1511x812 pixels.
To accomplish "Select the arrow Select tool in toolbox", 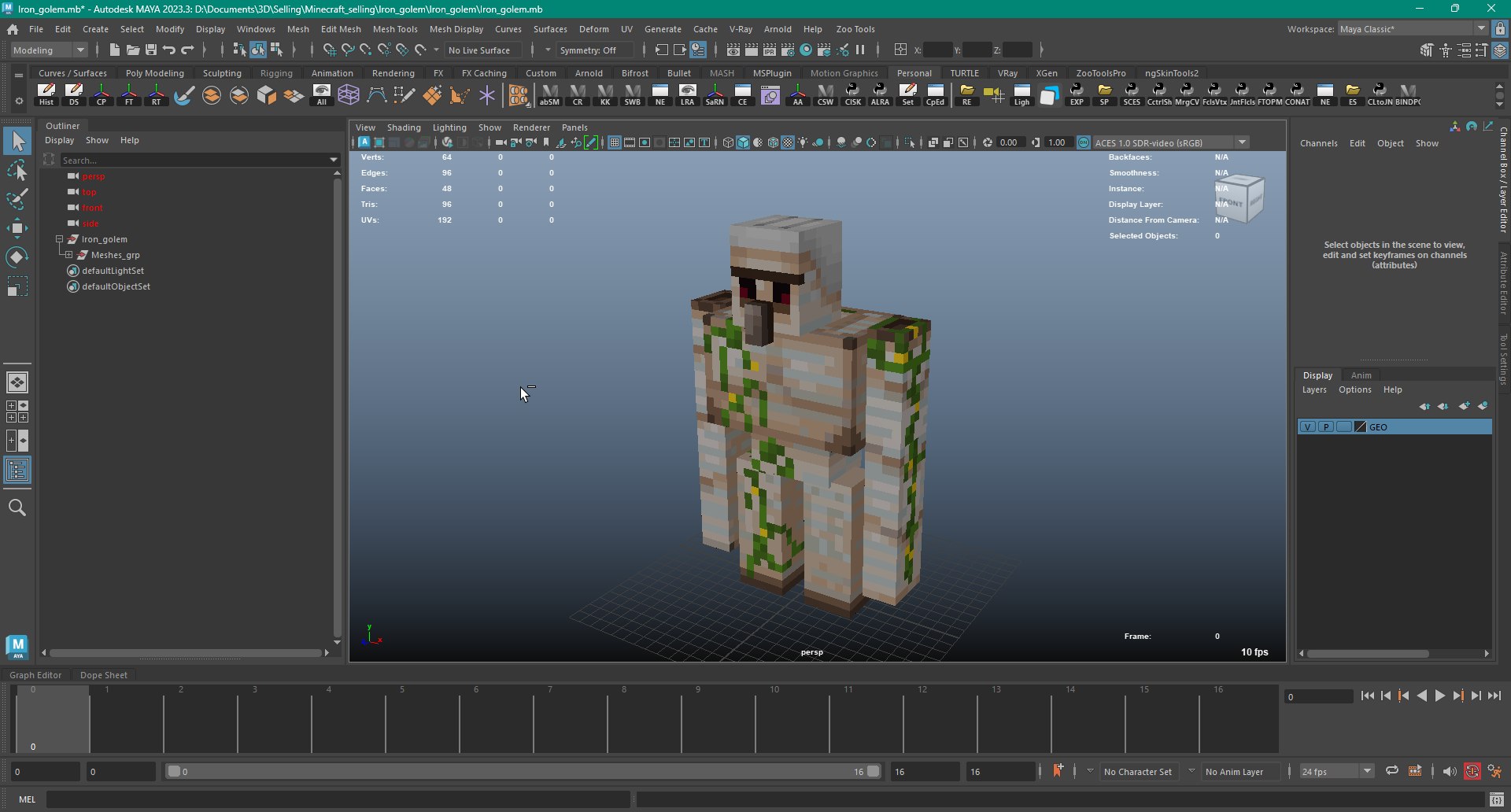I will click(17, 142).
